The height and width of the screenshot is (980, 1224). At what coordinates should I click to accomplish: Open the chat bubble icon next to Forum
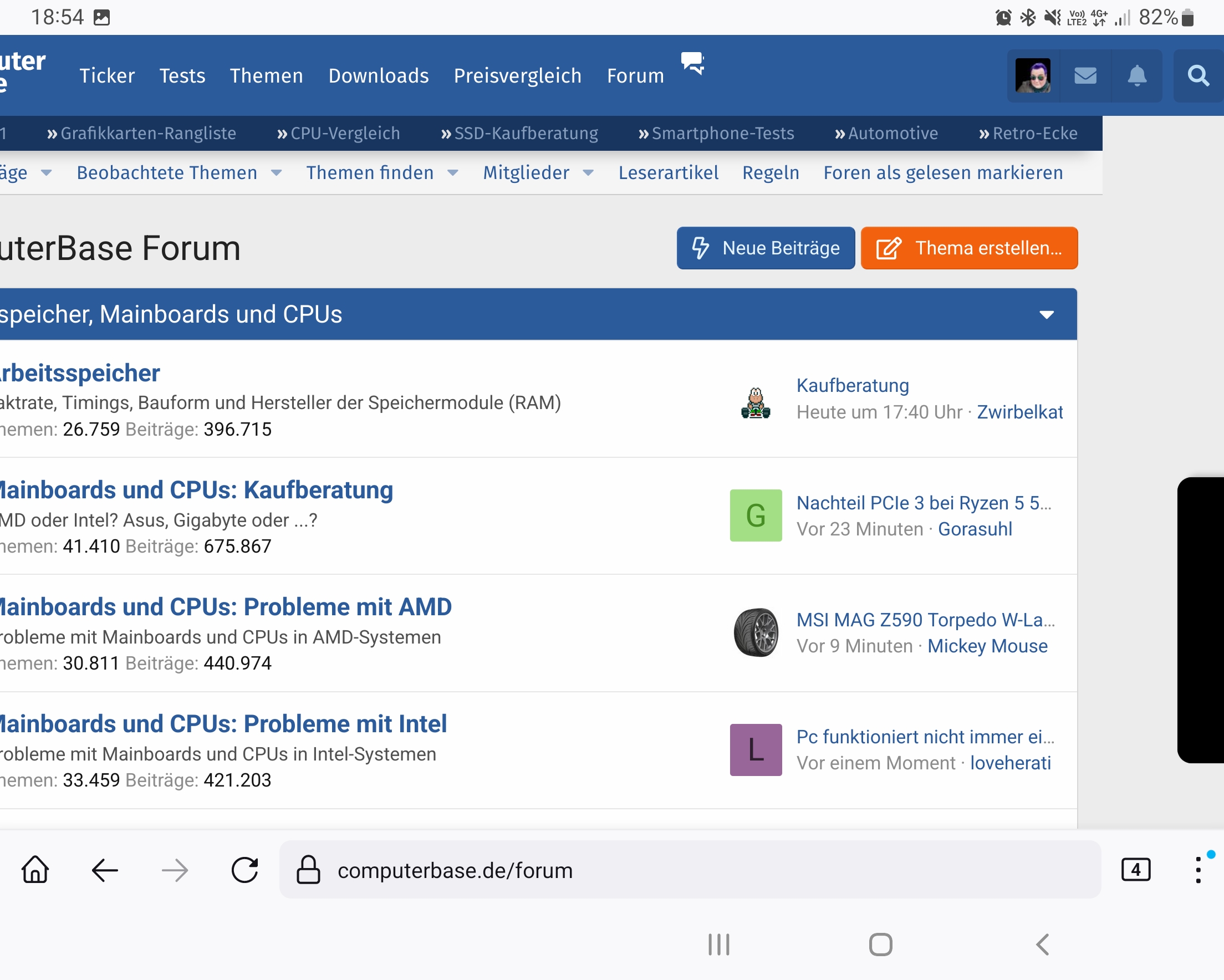693,64
